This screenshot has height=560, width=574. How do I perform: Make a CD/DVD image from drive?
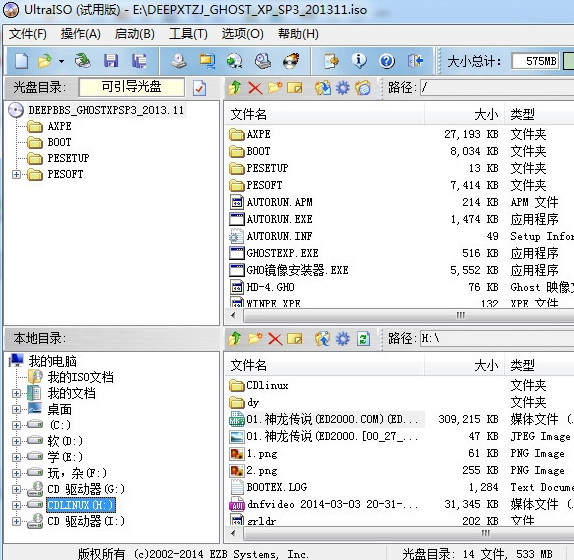[179, 61]
